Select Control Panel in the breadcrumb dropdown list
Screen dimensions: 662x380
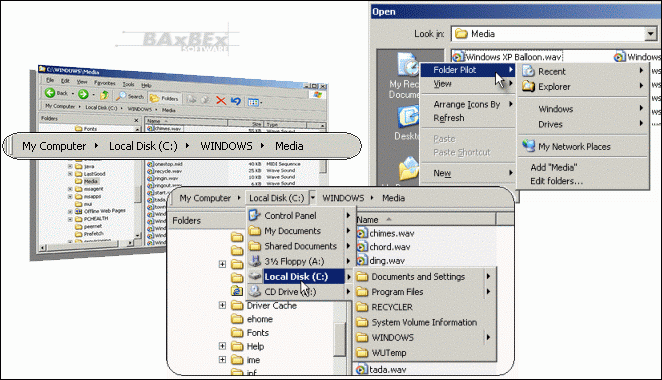pos(300,216)
